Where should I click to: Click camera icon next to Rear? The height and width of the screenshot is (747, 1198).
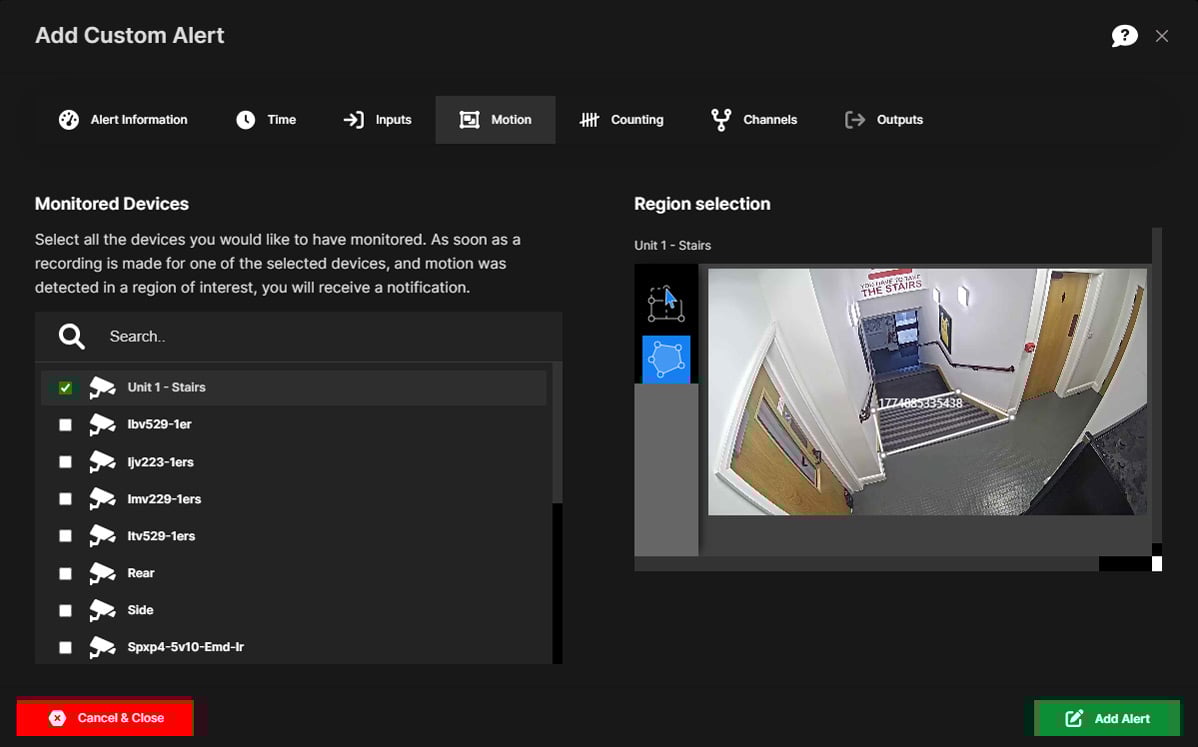[102, 573]
